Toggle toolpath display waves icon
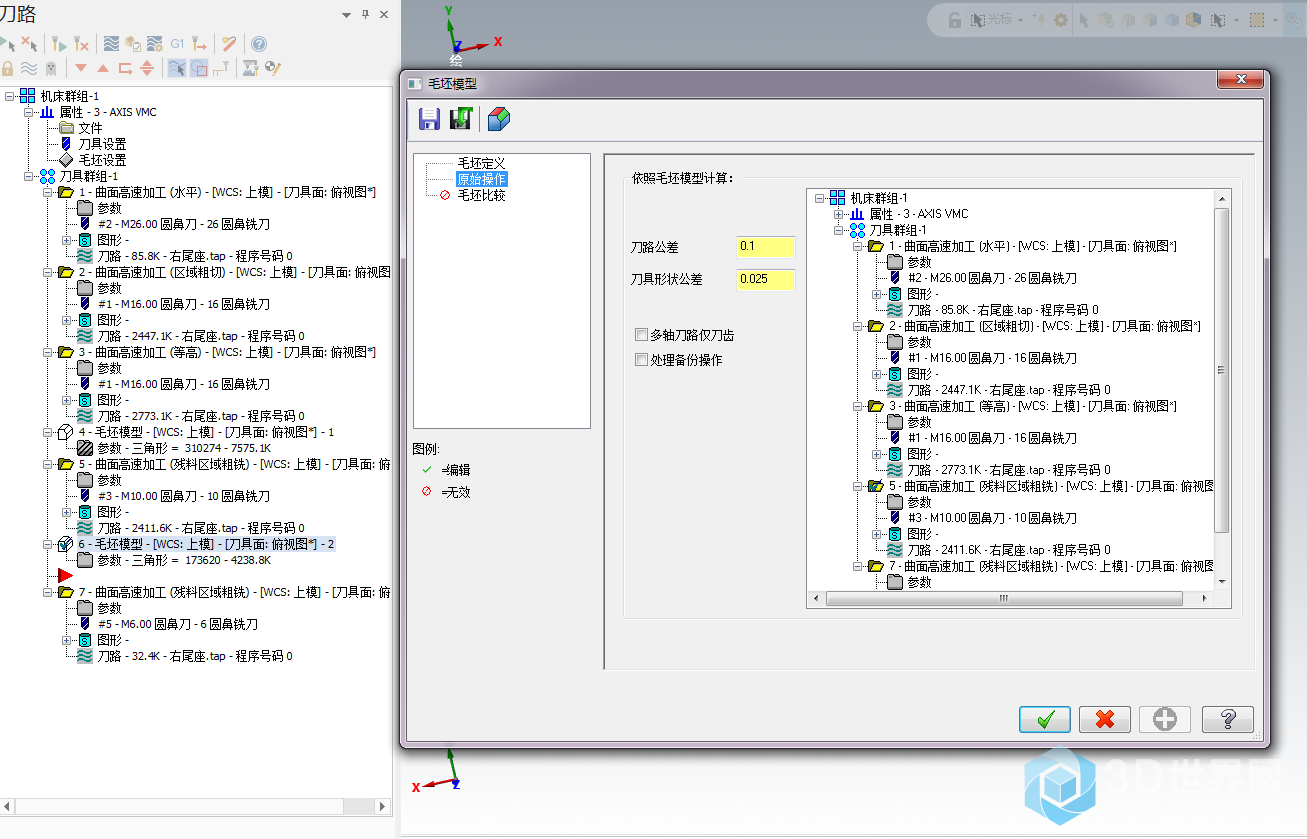Image resolution: width=1307 pixels, height=839 pixels. point(29,68)
